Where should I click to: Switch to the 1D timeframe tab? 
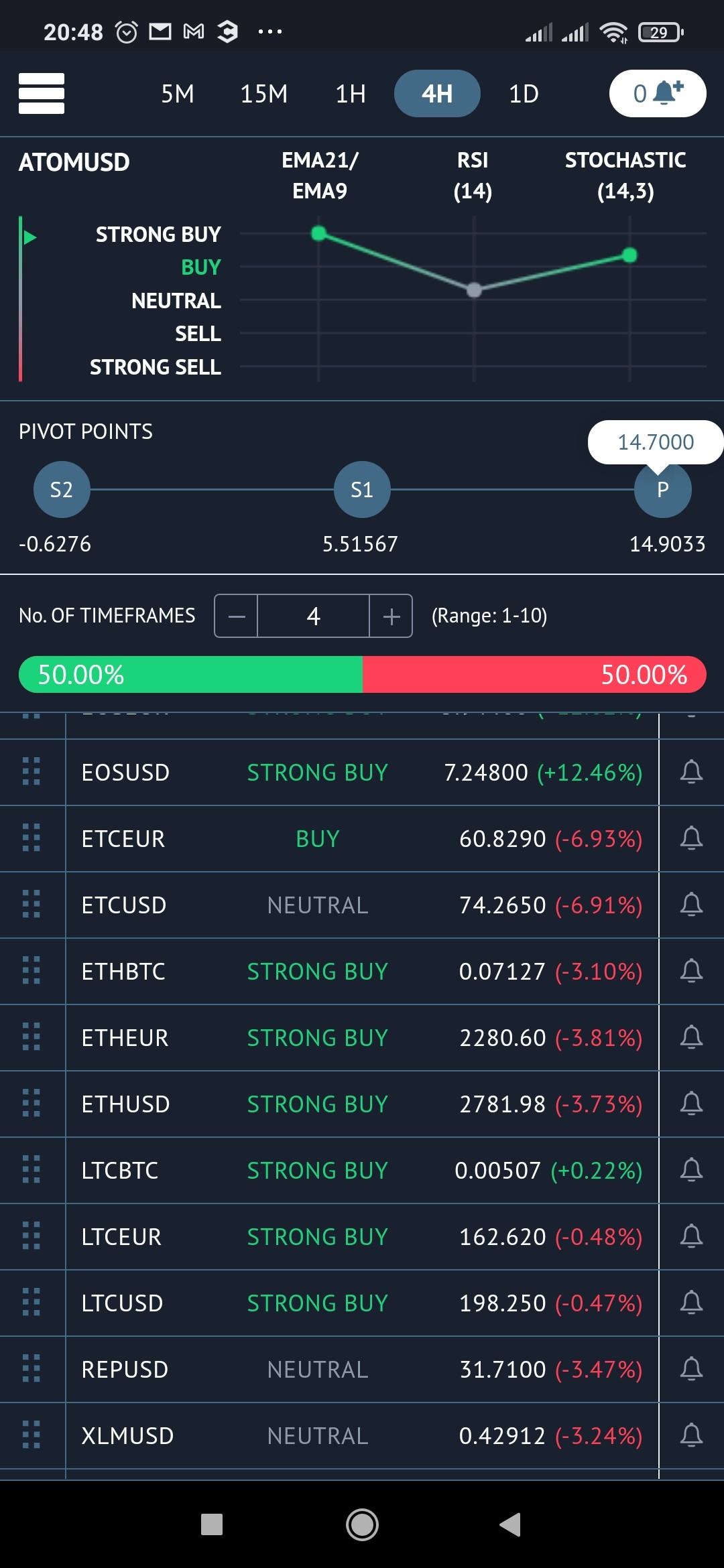point(524,94)
